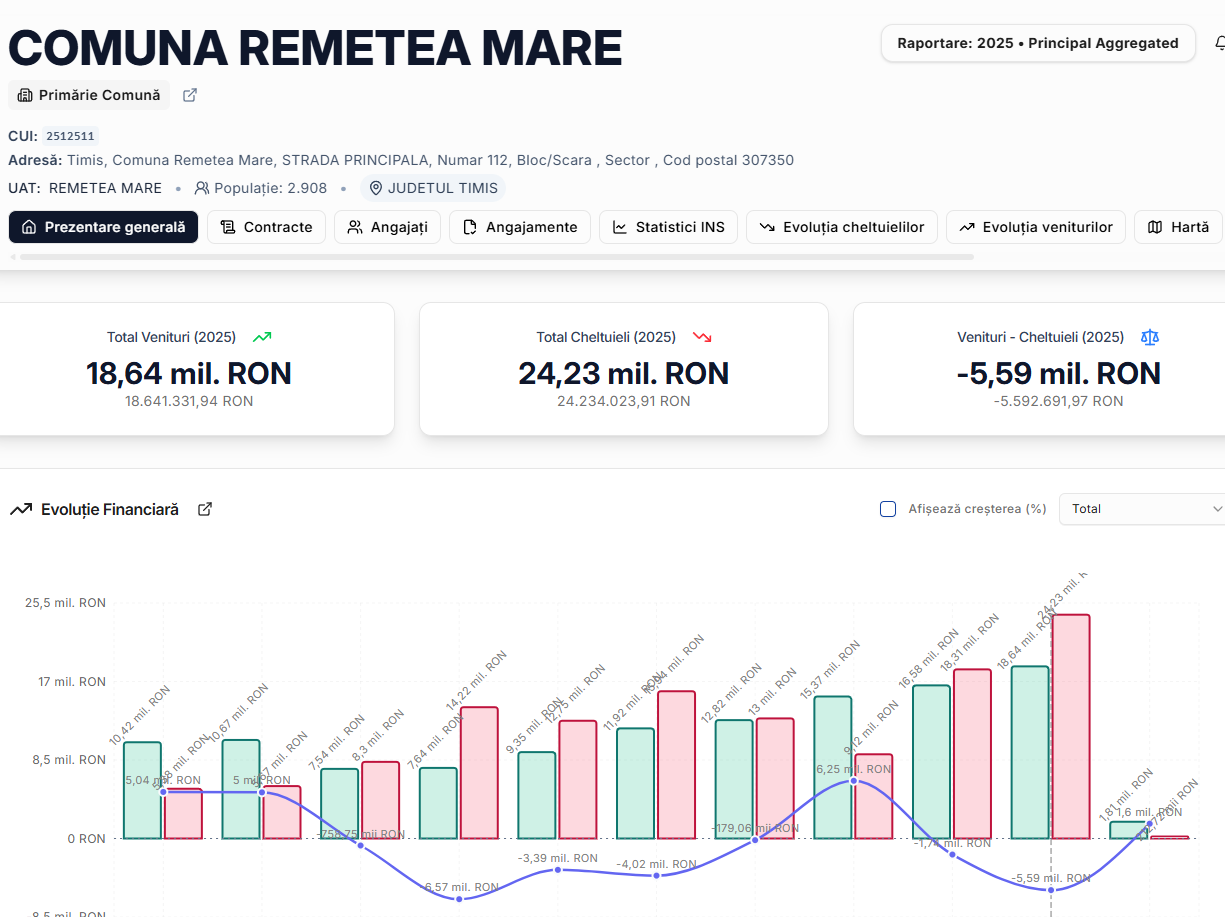Open the Raportare: 2025 Principal Aggregated selector

coord(1037,43)
